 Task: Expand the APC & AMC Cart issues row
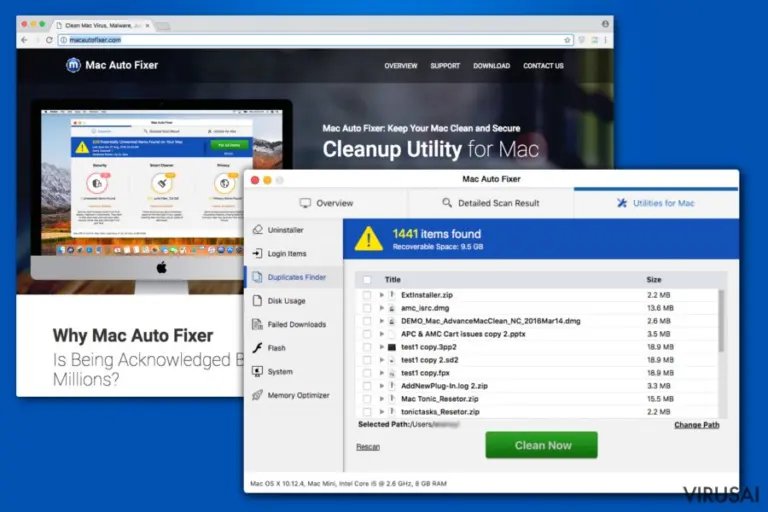(382, 334)
